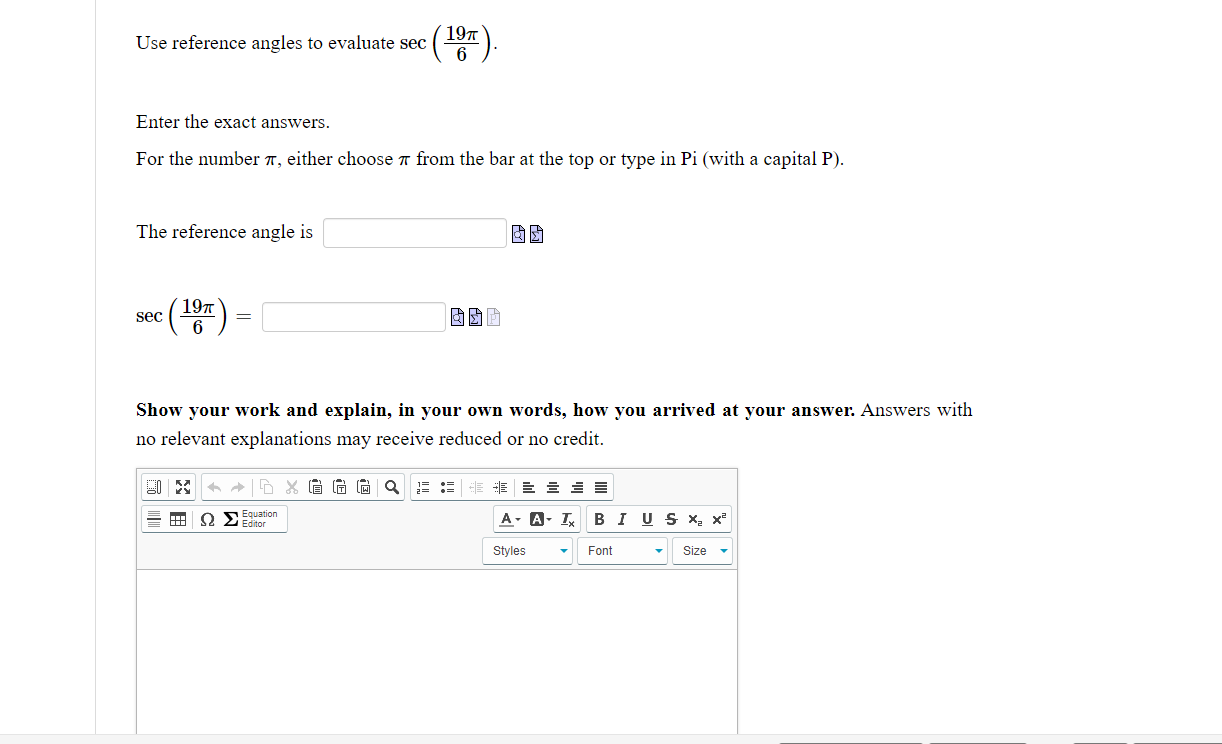Click the Paste as Plain Text icon
The height and width of the screenshot is (744, 1222).
(340, 487)
